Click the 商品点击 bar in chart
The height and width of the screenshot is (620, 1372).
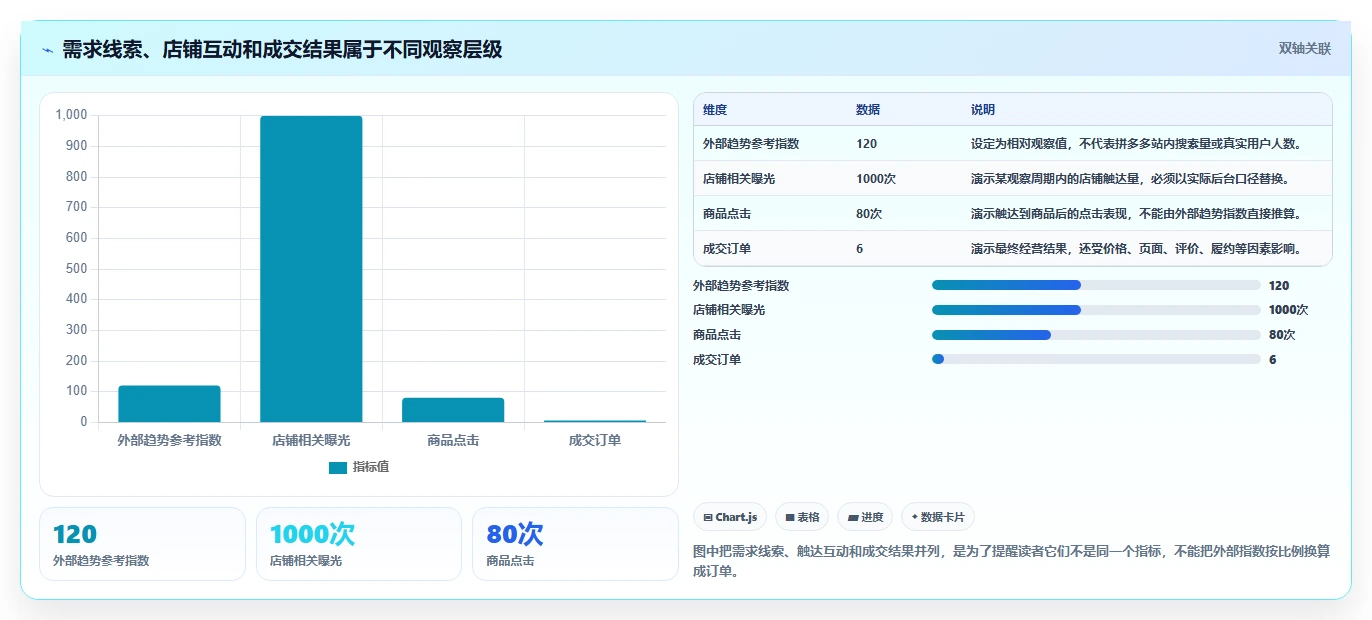pos(453,410)
